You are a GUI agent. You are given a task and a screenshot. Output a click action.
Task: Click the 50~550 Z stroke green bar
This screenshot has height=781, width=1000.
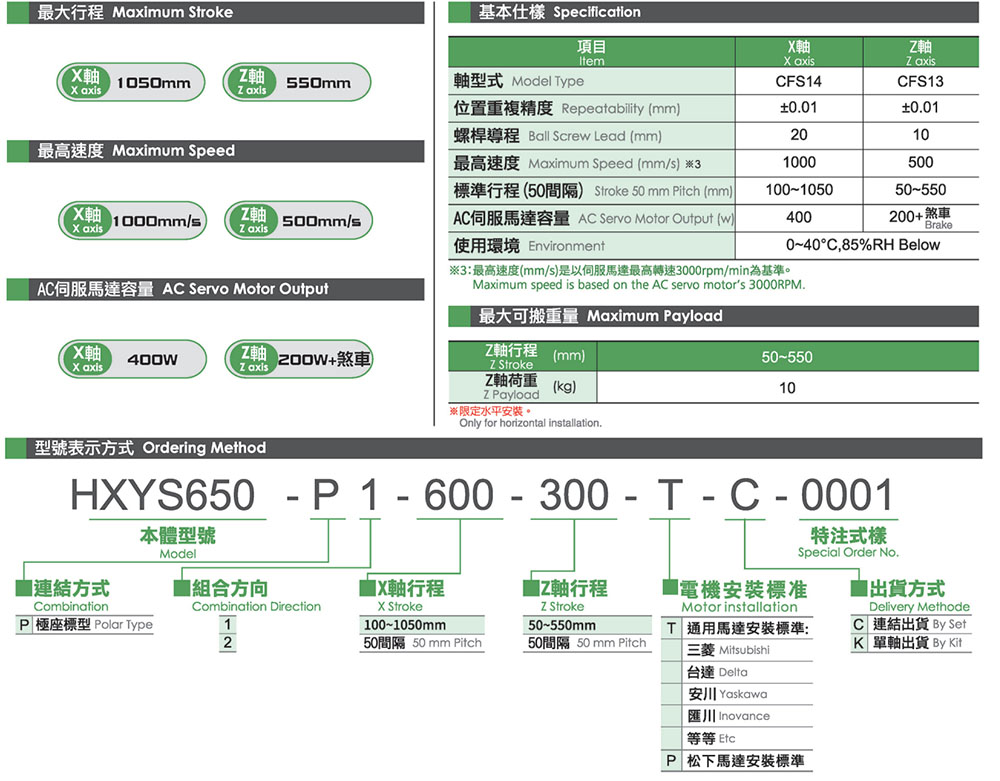[x=788, y=356]
